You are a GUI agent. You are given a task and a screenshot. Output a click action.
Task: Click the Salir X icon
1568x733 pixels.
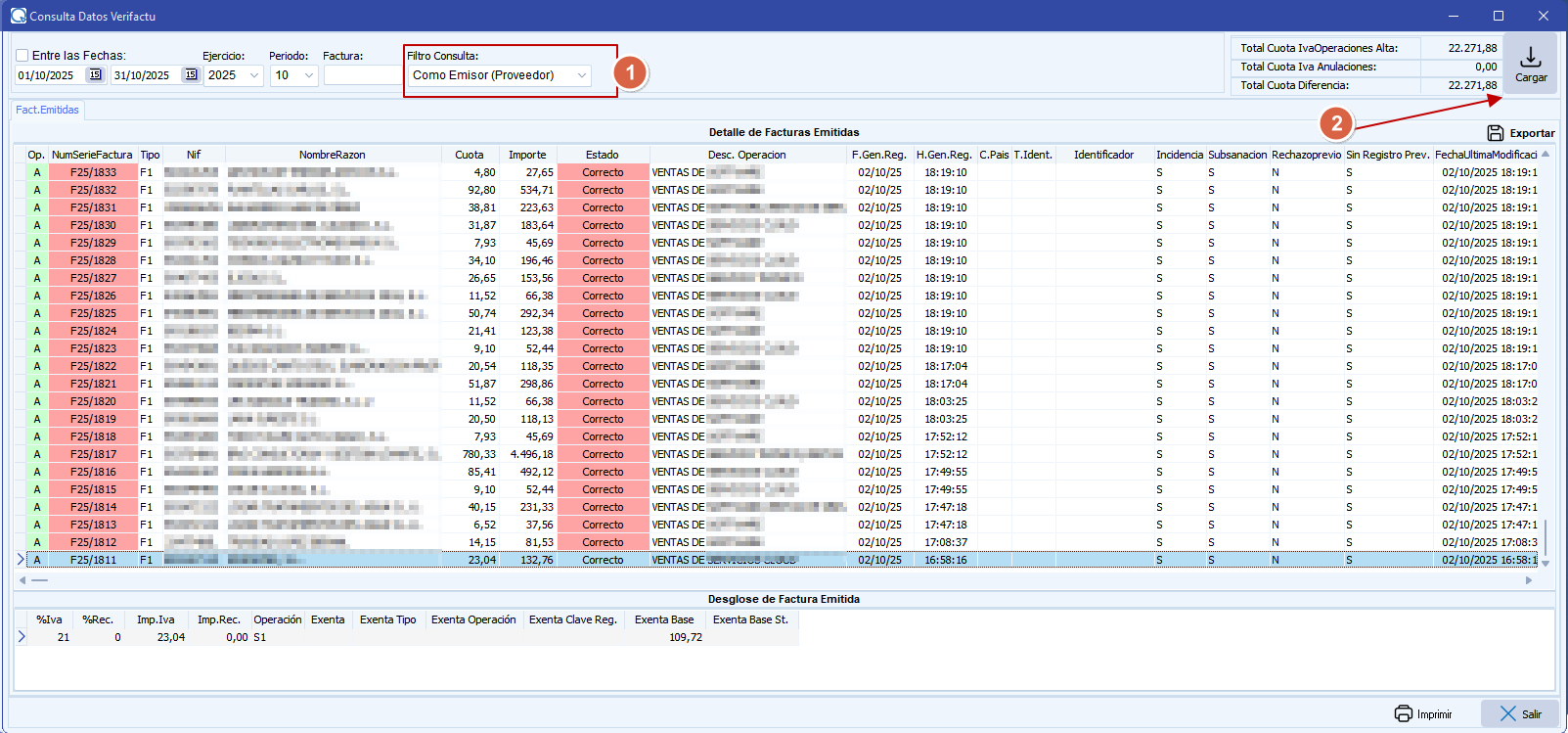click(1507, 713)
